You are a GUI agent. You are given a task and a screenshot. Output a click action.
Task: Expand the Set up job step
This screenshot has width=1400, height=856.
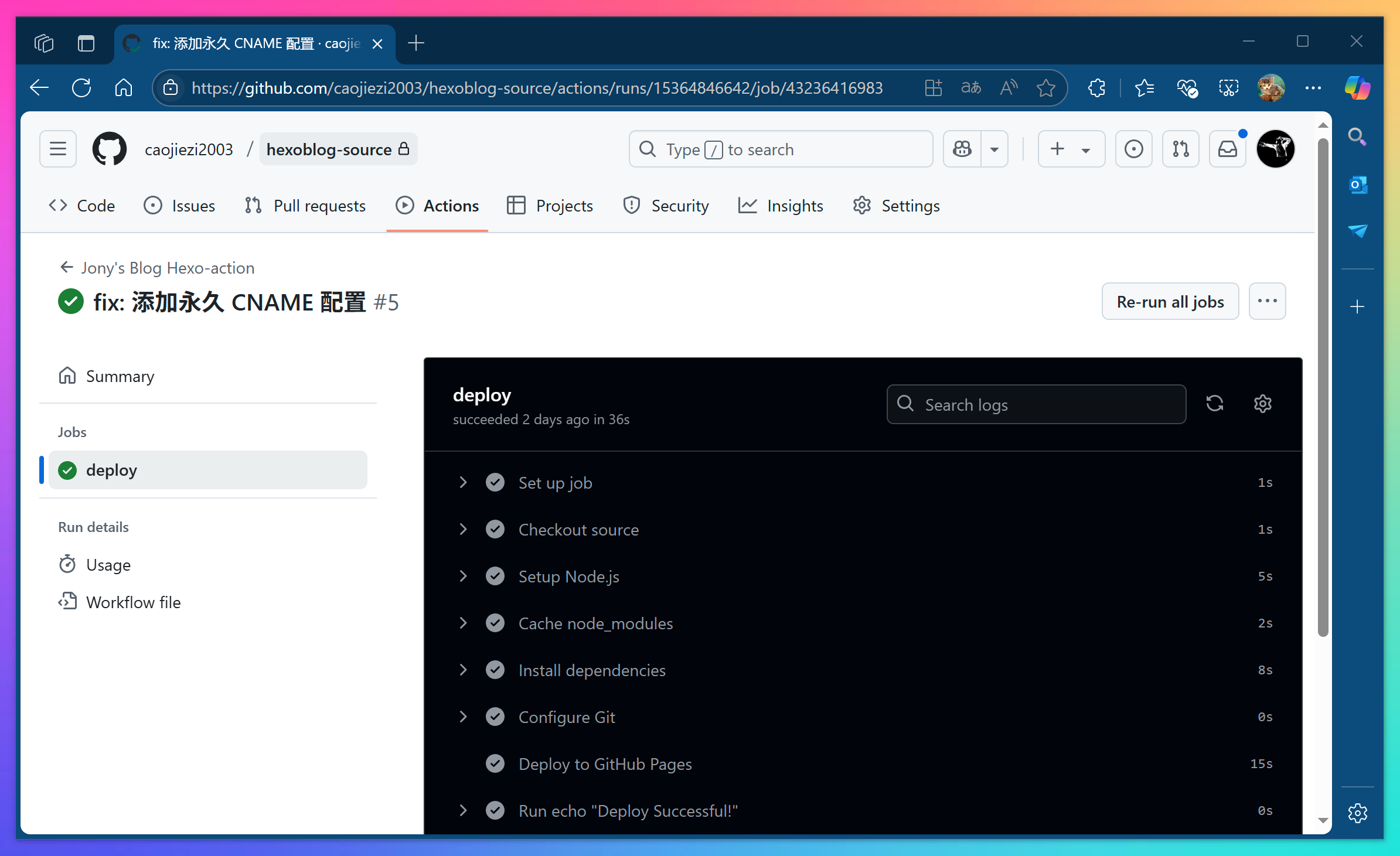tap(464, 482)
